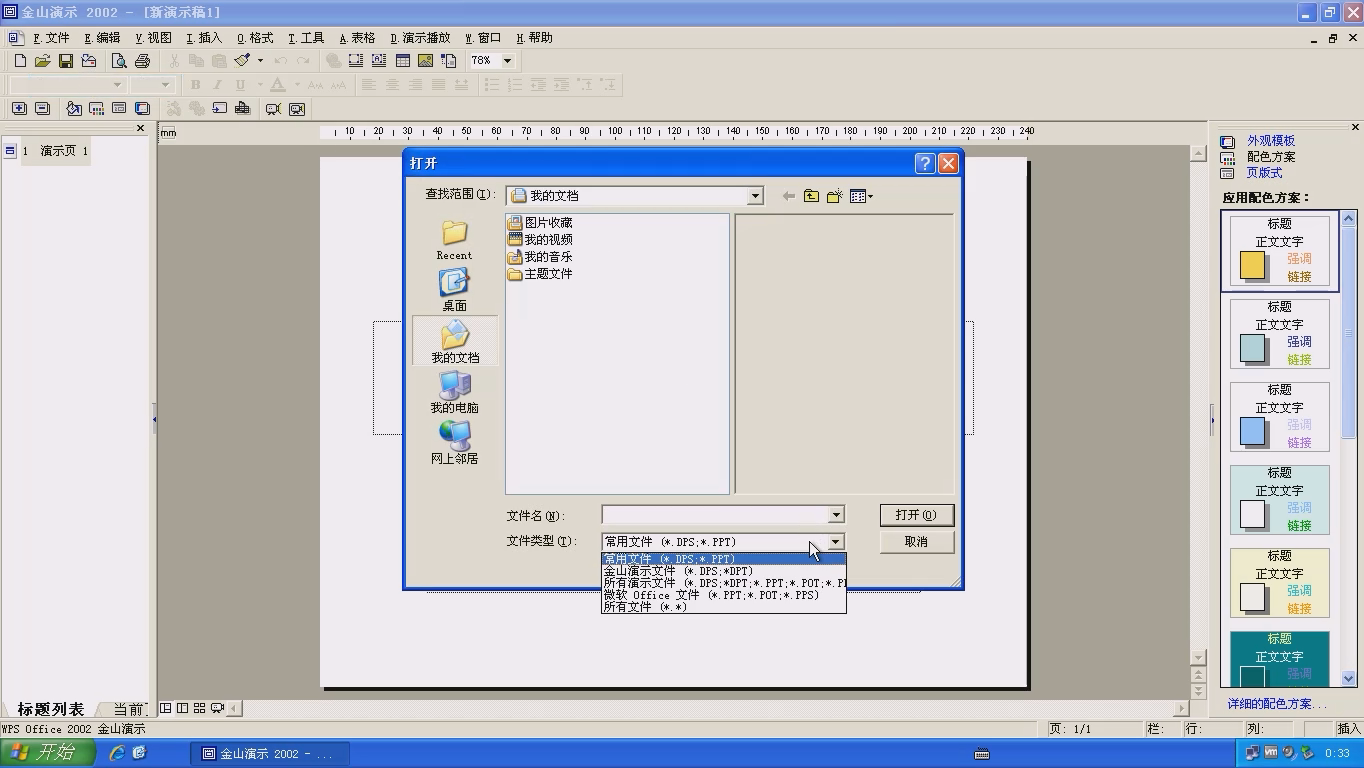Viewport: 1364px width, 768px height.
Task: Open the zoom percentage dropdown showing 78%
Action: pos(507,61)
